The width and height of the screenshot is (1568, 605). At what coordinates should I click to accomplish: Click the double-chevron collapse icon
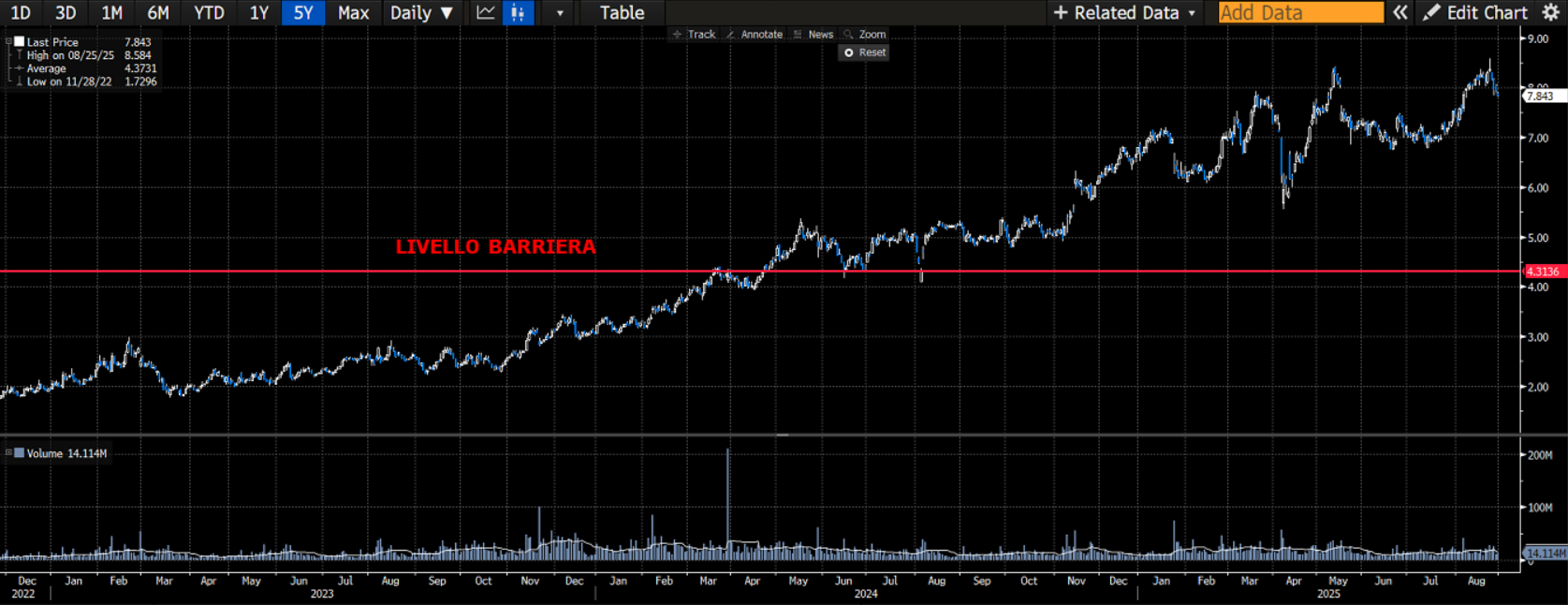pyautogui.click(x=1399, y=13)
